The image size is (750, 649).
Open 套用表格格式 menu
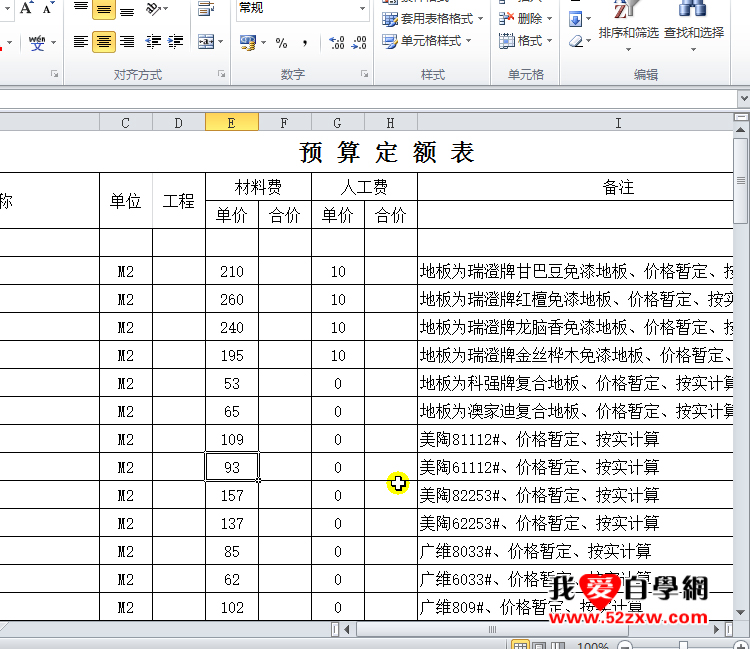click(x=433, y=19)
